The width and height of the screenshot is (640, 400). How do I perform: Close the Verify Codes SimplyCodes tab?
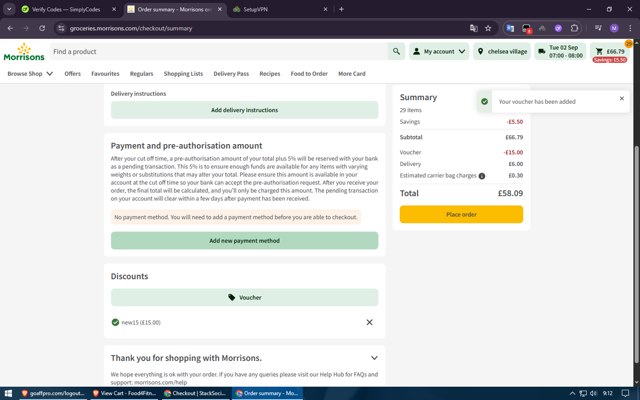[114, 9]
